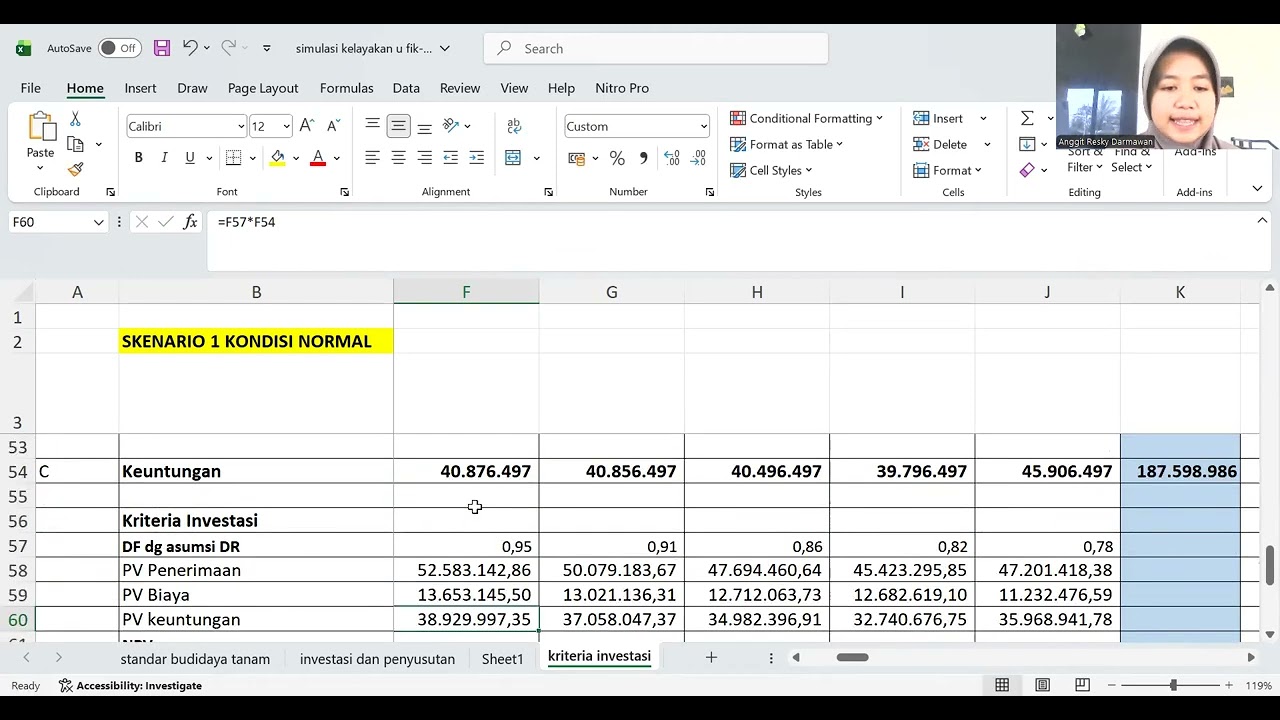Select Top Align icon
1280x720 pixels.
[x=372, y=126]
